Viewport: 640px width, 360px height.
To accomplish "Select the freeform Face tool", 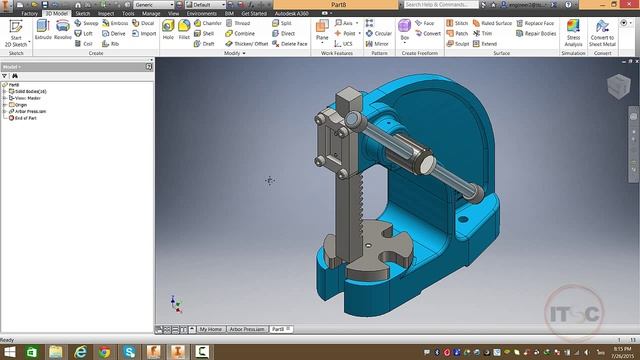I will (424, 23).
